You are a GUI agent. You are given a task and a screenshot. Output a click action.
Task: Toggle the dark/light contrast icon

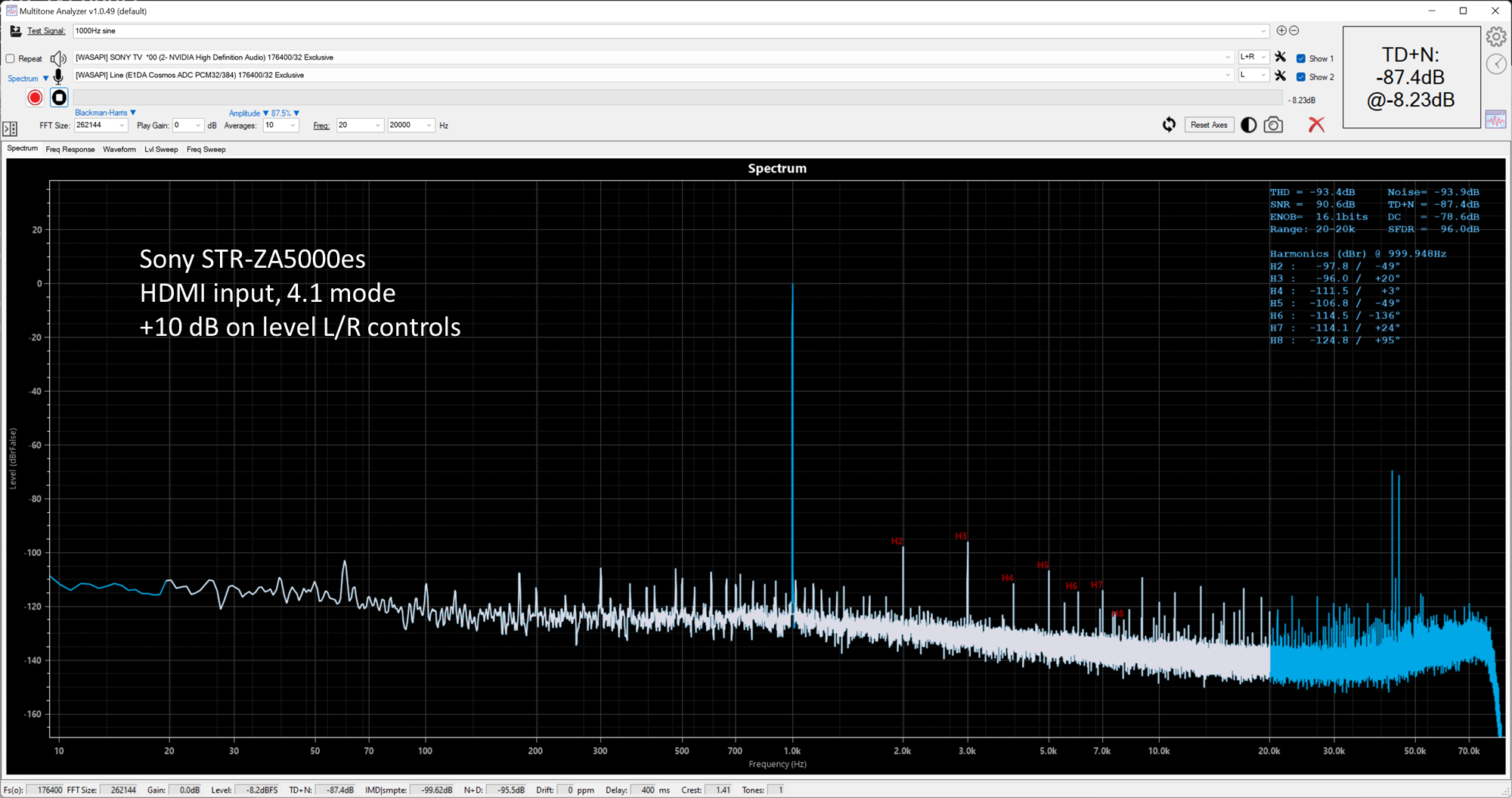(1249, 125)
